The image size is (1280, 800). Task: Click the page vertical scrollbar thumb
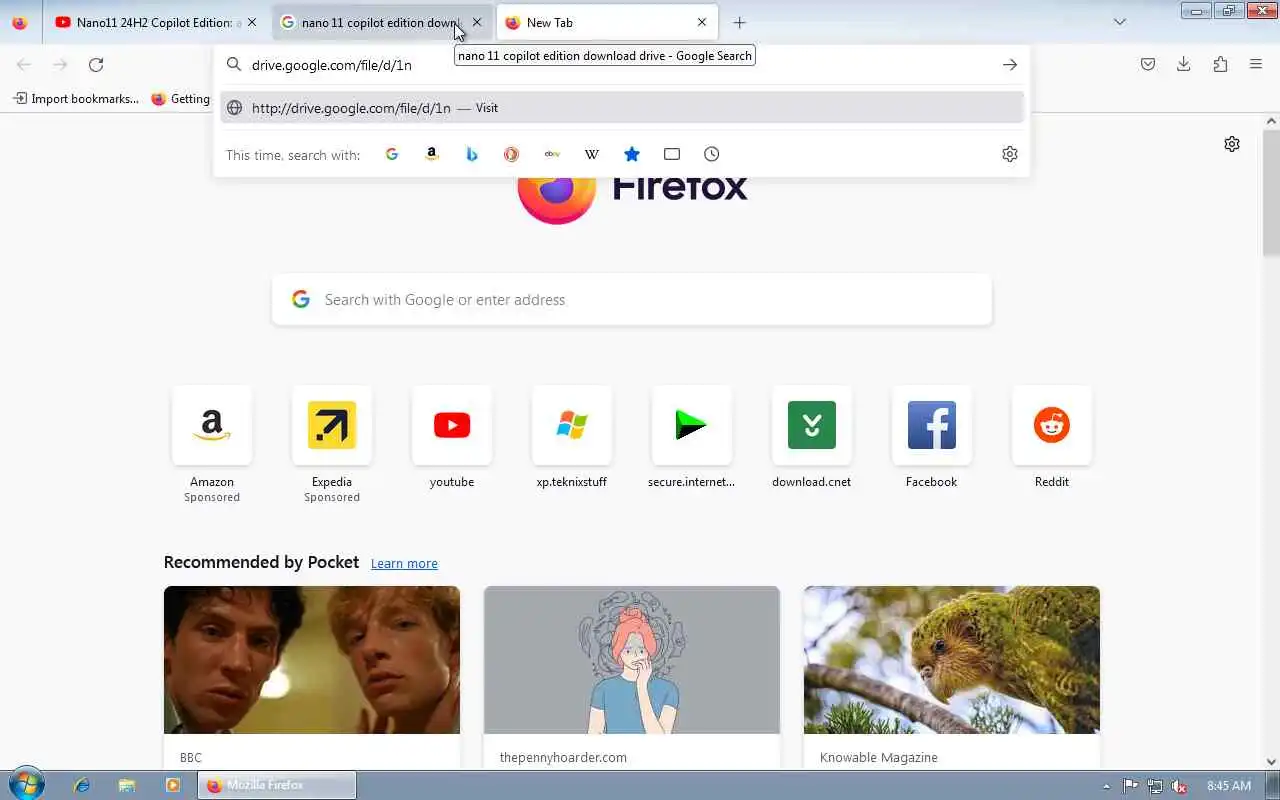pyautogui.click(x=1271, y=192)
